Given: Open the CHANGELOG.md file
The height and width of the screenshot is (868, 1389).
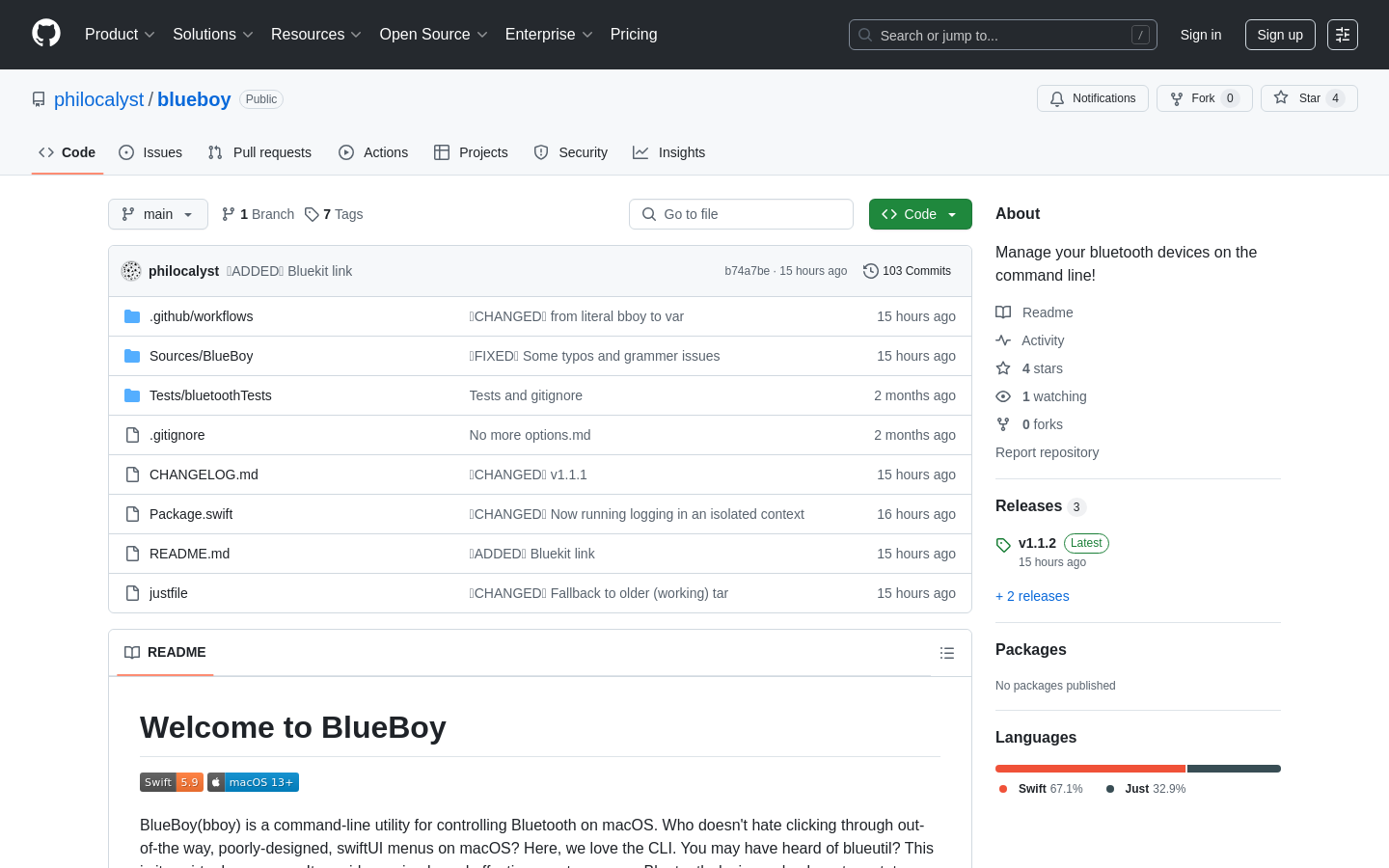Looking at the screenshot, I should [x=204, y=475].
